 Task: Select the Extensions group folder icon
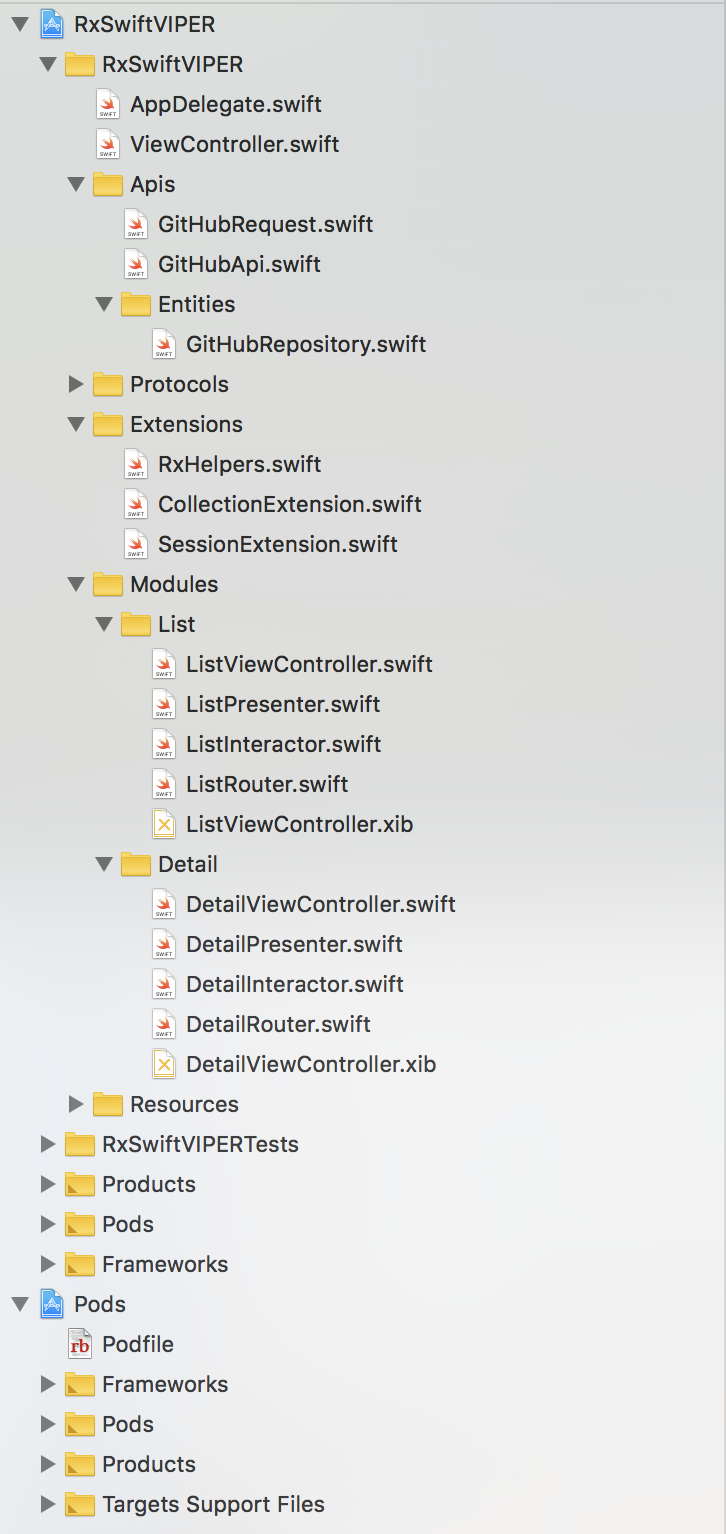point(108,424)
